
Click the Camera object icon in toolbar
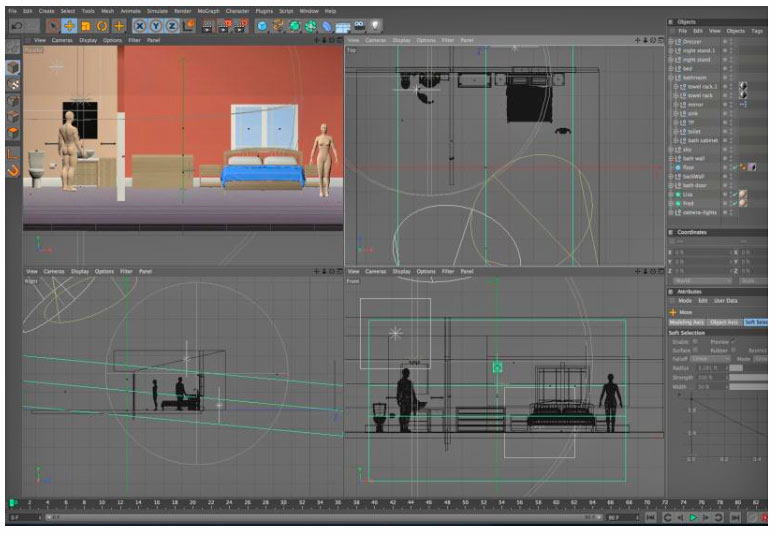359,25
